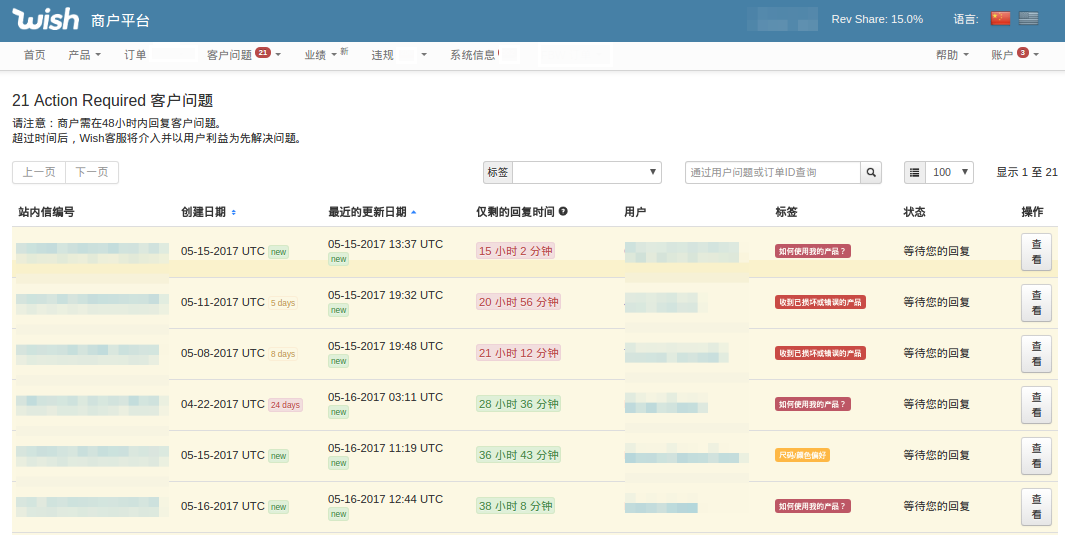Click the list view icon button
This screenshot has height=535, width=1065.
[915, 173]
